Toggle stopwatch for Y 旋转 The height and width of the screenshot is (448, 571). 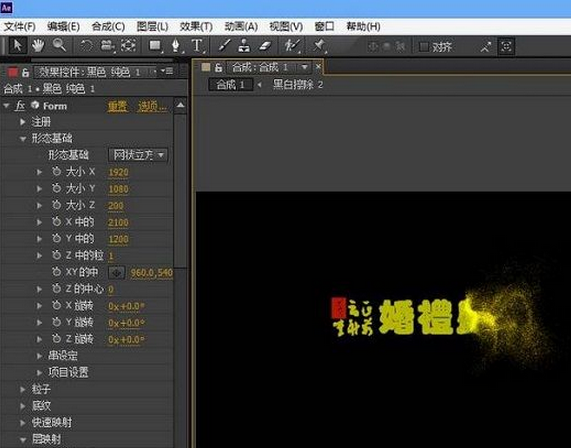56,322
